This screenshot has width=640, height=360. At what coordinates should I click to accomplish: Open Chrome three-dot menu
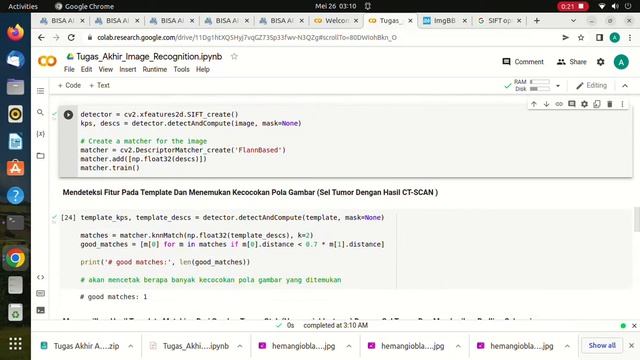coord(630,38)
